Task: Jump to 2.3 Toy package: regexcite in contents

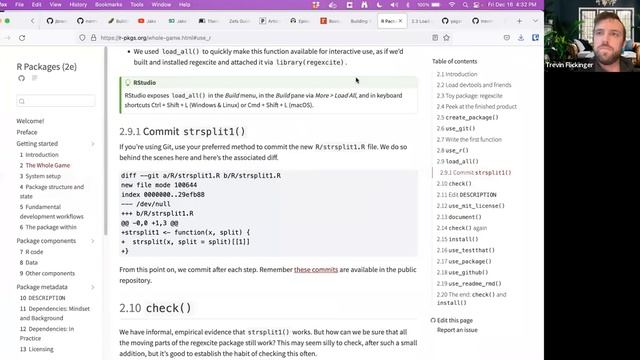Action: coord(469,96)
